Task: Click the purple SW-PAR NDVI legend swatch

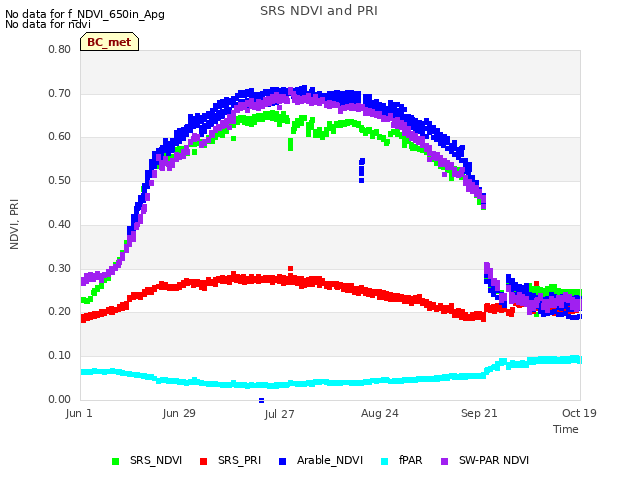Action: 444,461
